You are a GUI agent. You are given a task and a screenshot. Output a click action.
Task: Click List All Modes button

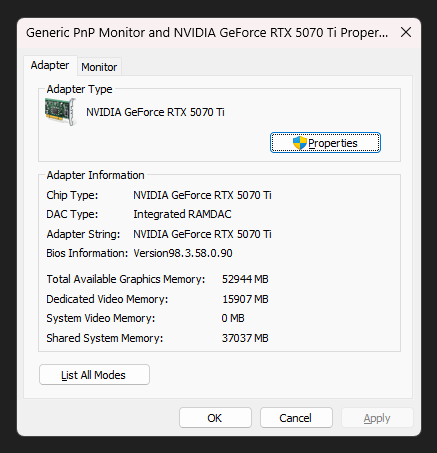point(94,375)
